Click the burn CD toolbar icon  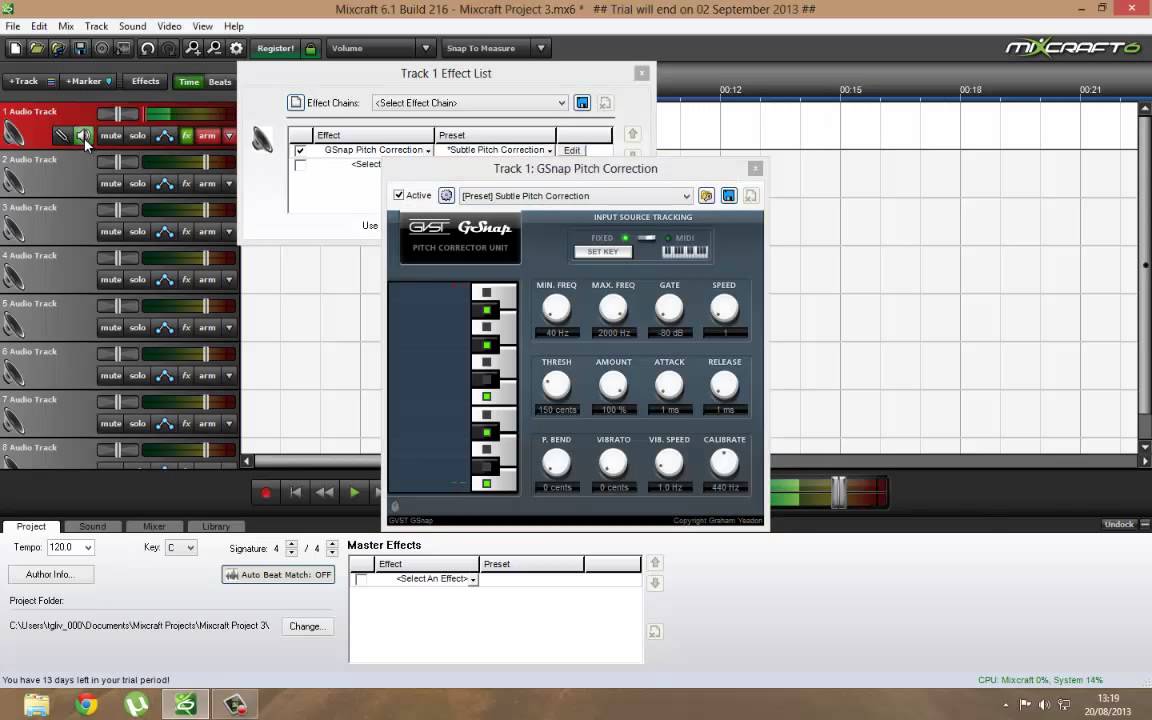point(102,48)
